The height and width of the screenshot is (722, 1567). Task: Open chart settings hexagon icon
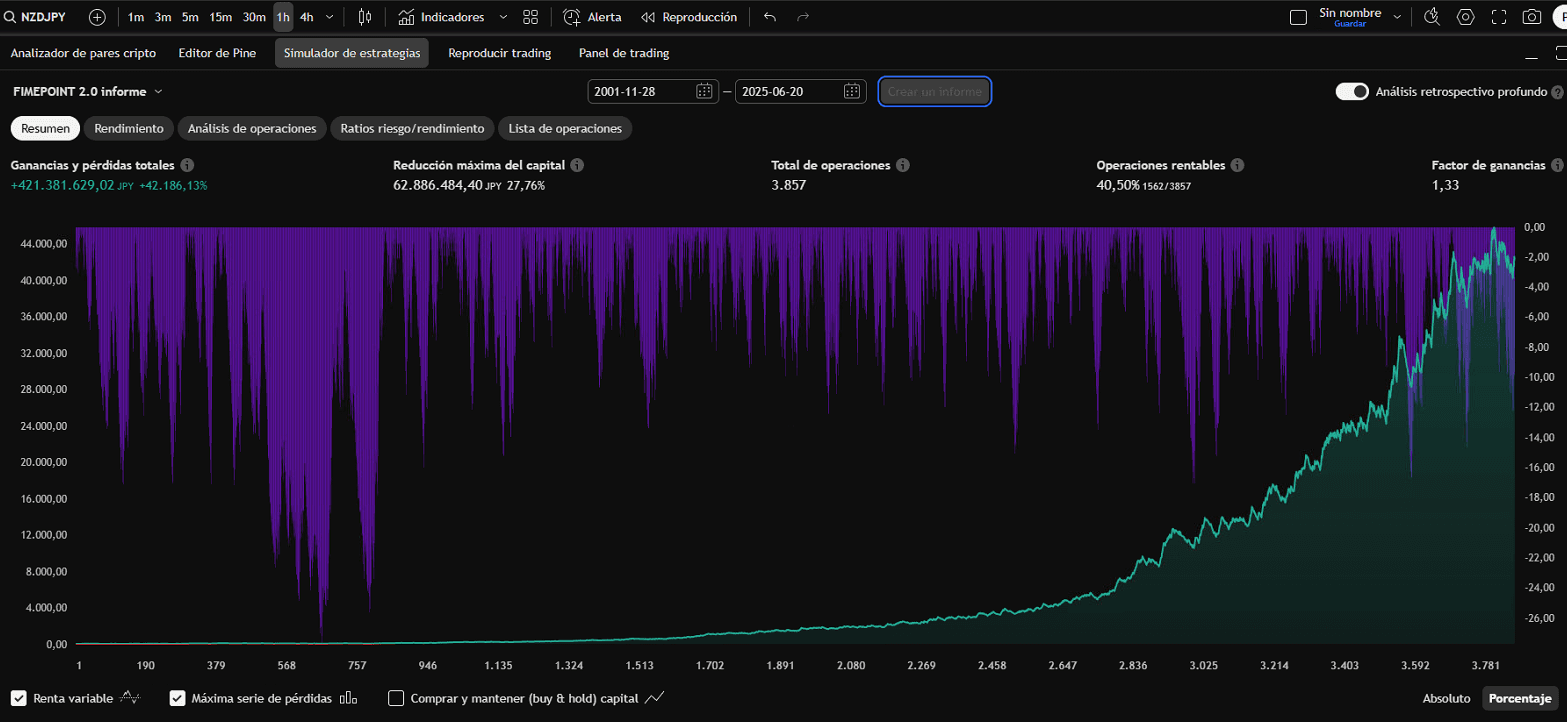click(1465, 17)
